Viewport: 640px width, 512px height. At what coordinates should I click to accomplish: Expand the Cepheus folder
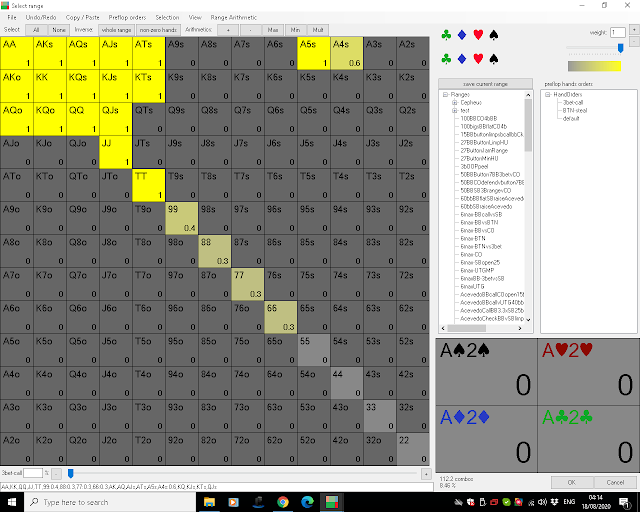click(454, 102)
